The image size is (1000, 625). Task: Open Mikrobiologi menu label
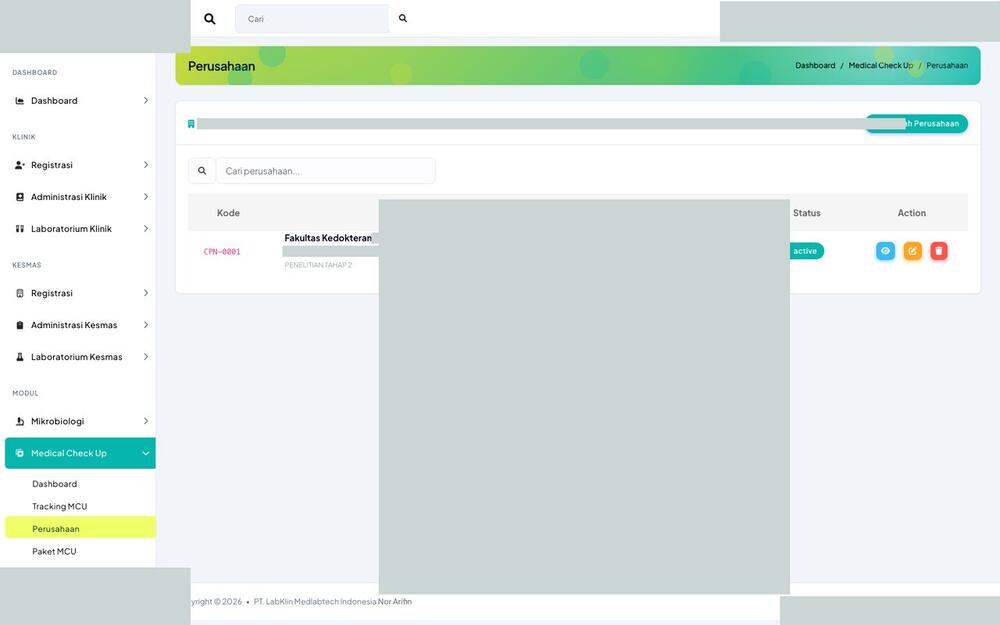(x=57, y=422)
